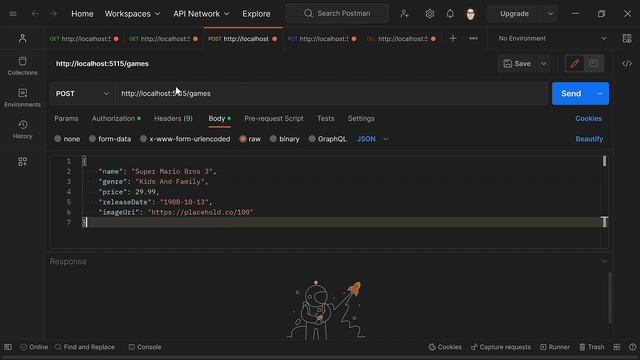Switch to the Settings tab

(361, 118)
